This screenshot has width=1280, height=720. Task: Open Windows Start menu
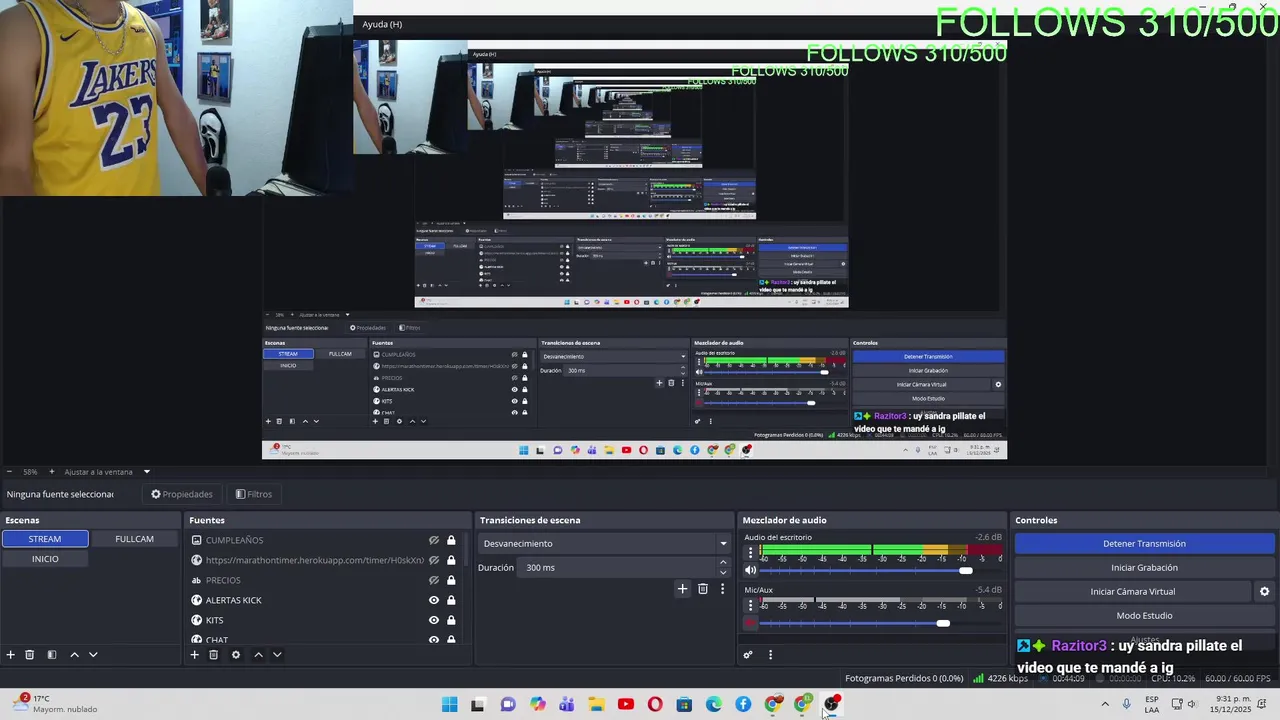coord(449,704)
